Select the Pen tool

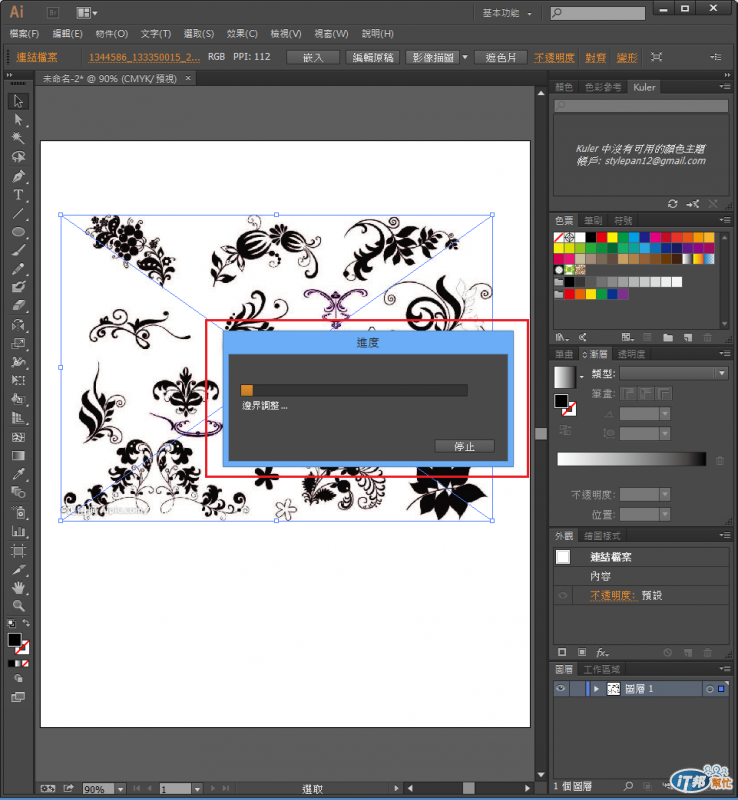18,177
